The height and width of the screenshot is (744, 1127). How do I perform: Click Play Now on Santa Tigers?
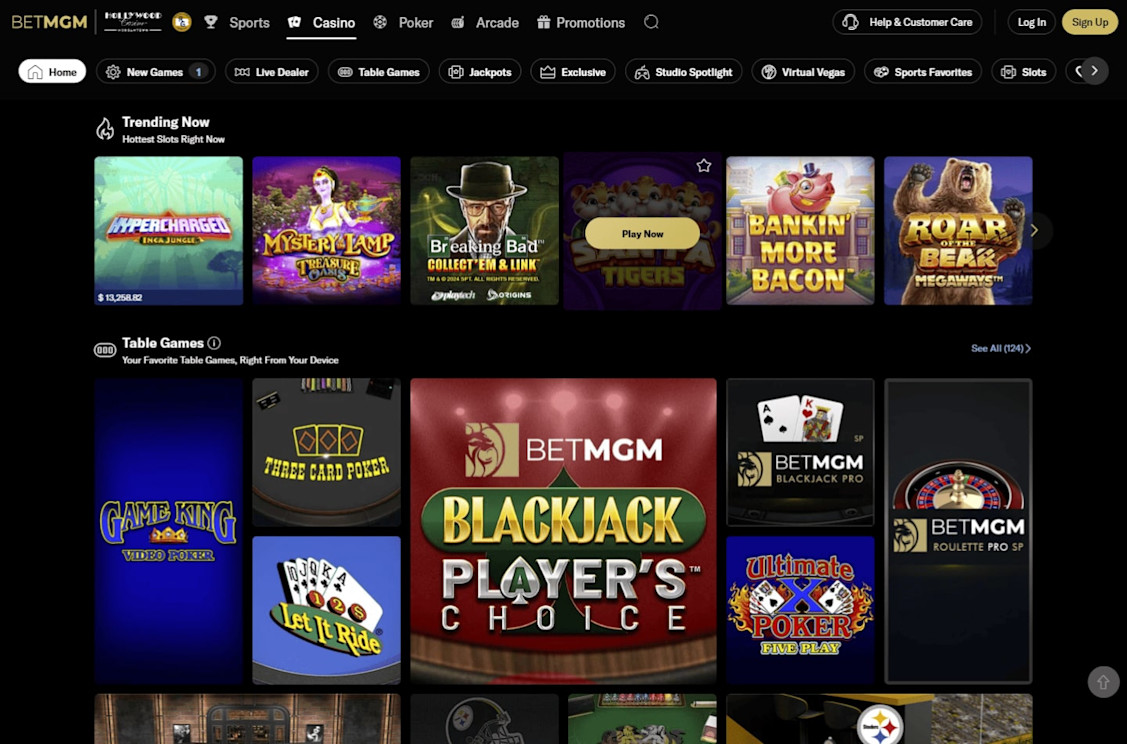[x=643, y=234]
